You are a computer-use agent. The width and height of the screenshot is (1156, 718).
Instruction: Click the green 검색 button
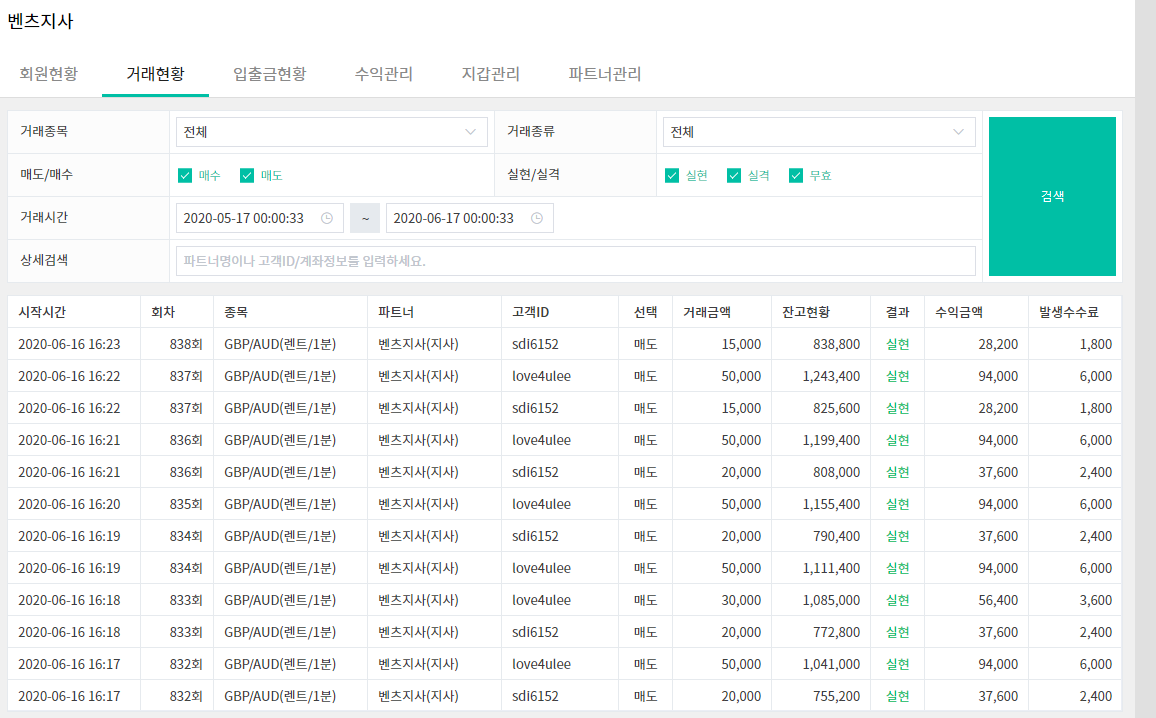tap(1052, 196)
